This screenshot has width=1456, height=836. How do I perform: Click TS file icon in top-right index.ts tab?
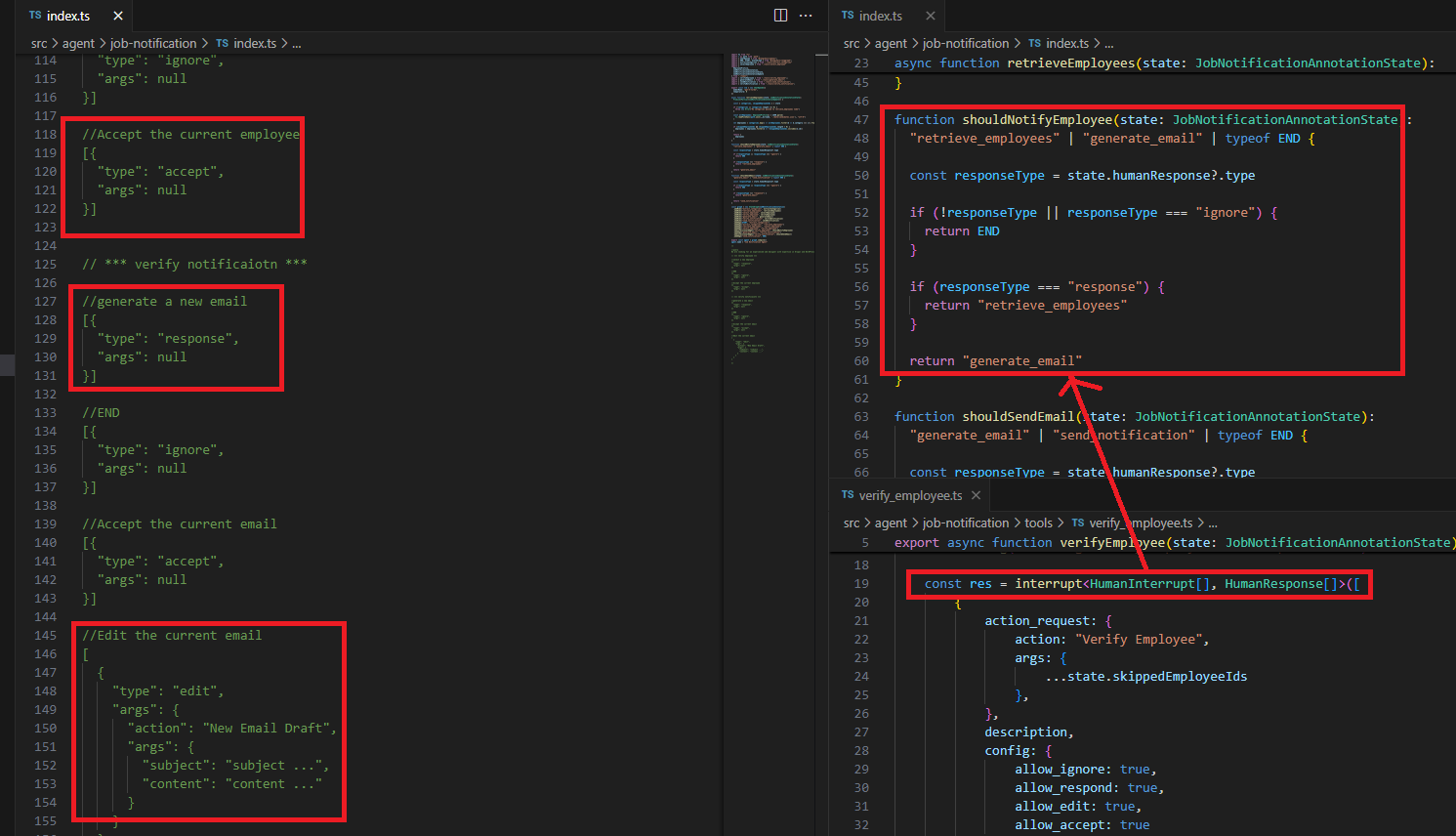[848, 16]
